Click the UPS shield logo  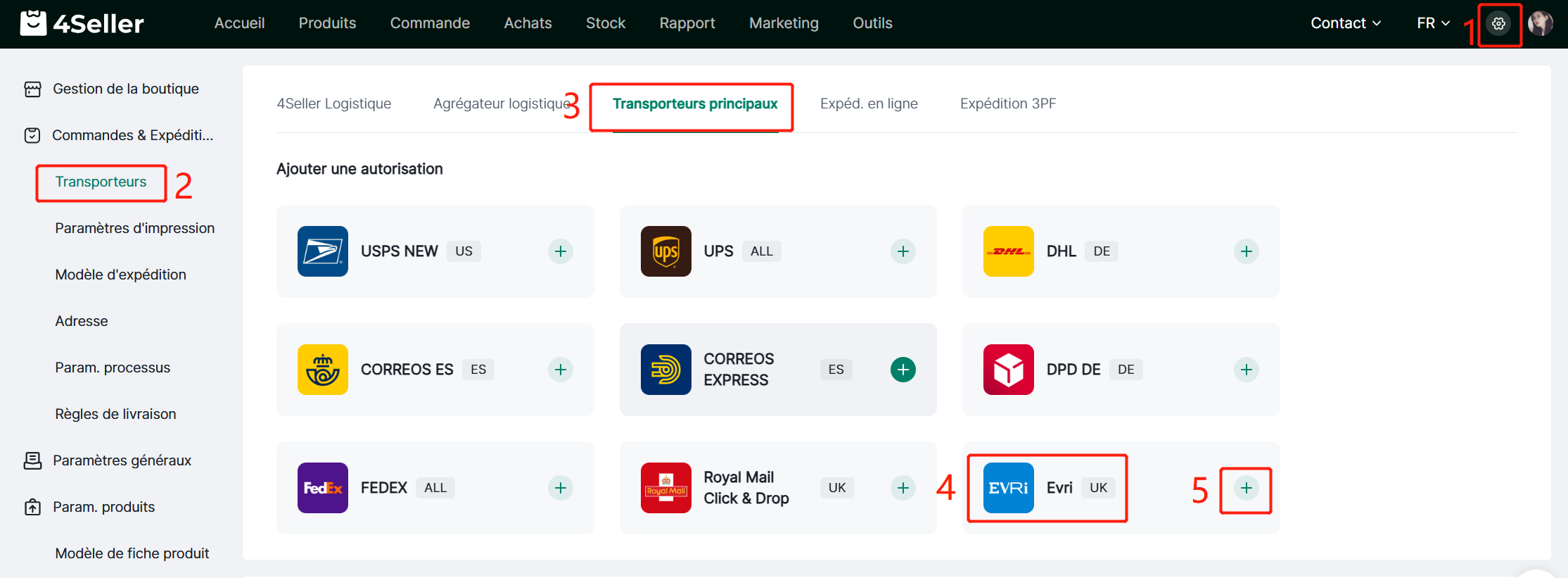[x=666, y=251]
